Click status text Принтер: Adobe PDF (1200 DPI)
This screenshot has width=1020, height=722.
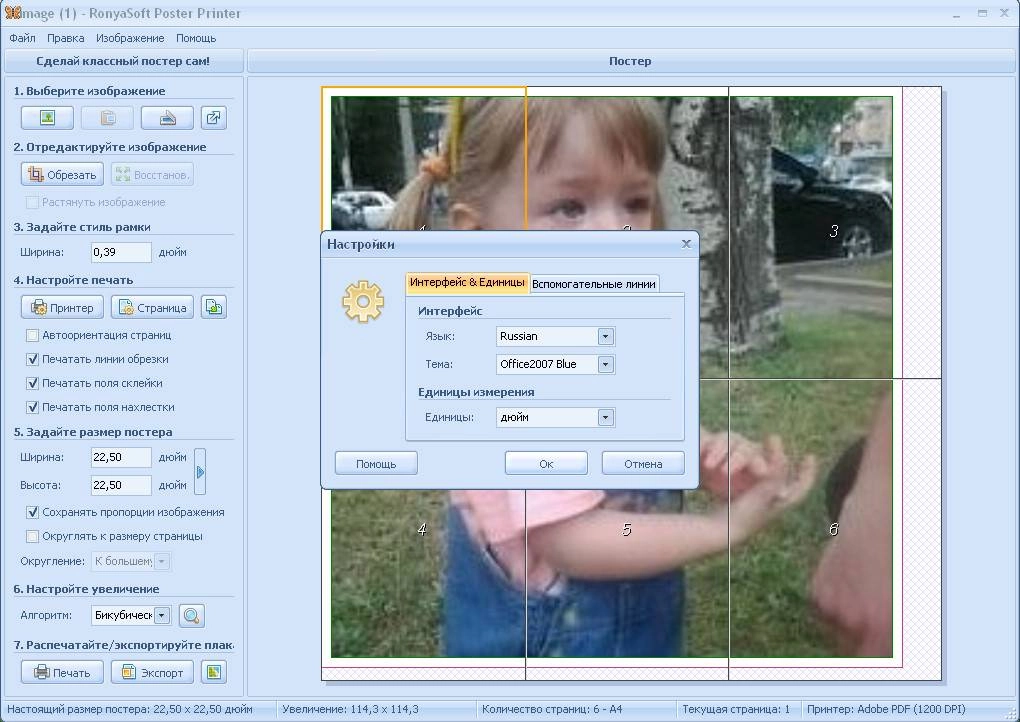[886, 710]
